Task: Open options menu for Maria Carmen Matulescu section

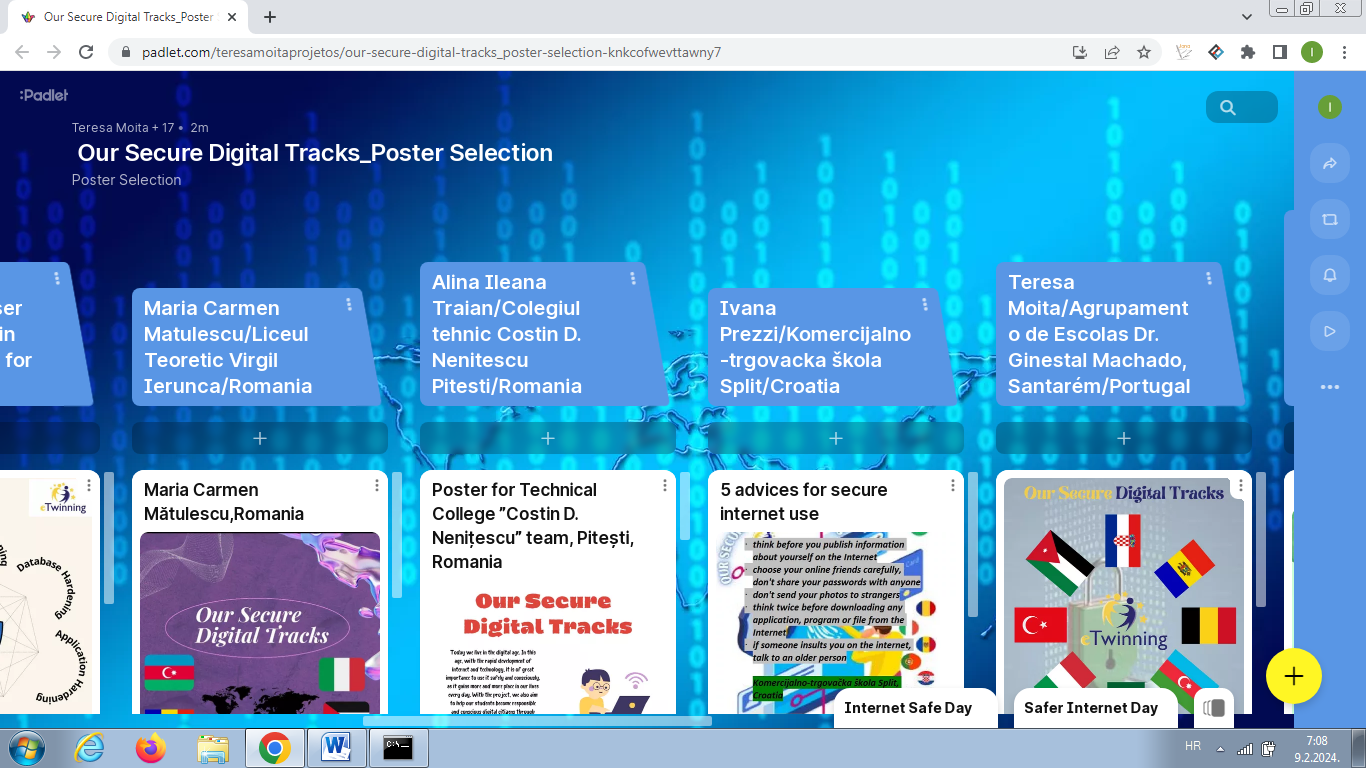Action: [349, 304]
